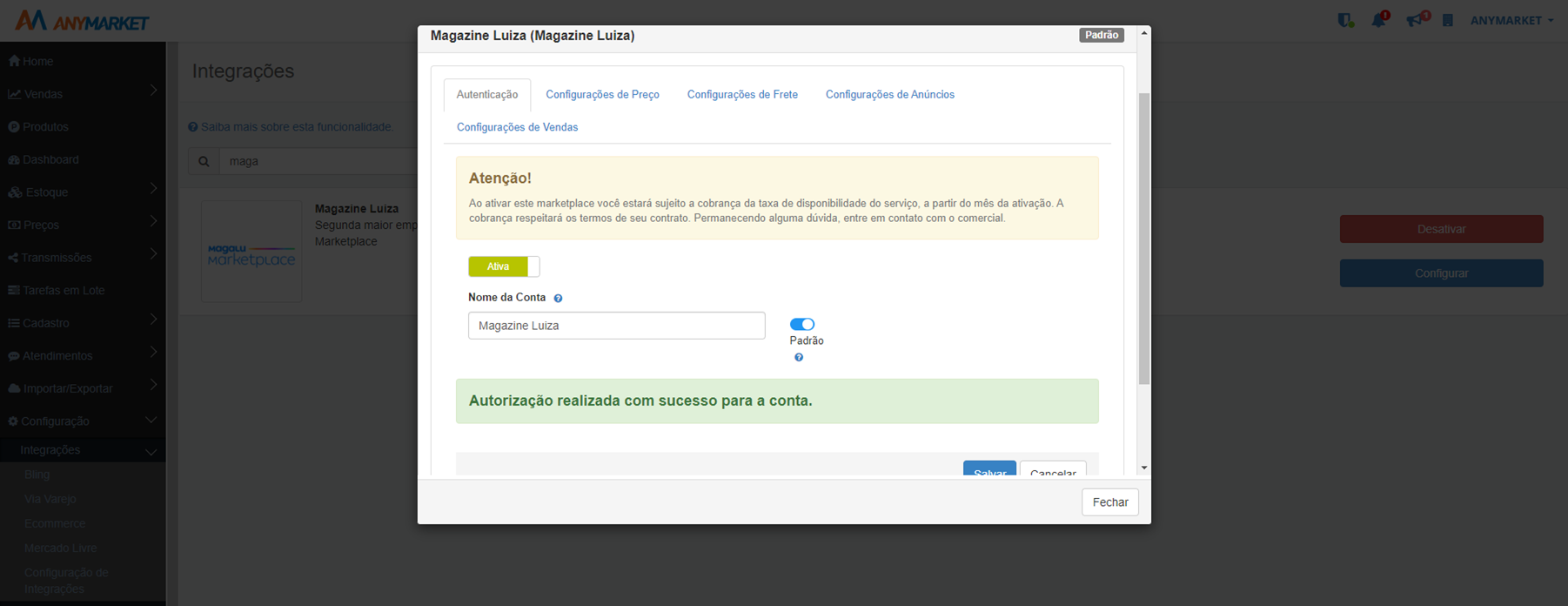Click the search magnifier icon in Integrações
Viewport: 1568px width, 606px height.
point(204,161)
